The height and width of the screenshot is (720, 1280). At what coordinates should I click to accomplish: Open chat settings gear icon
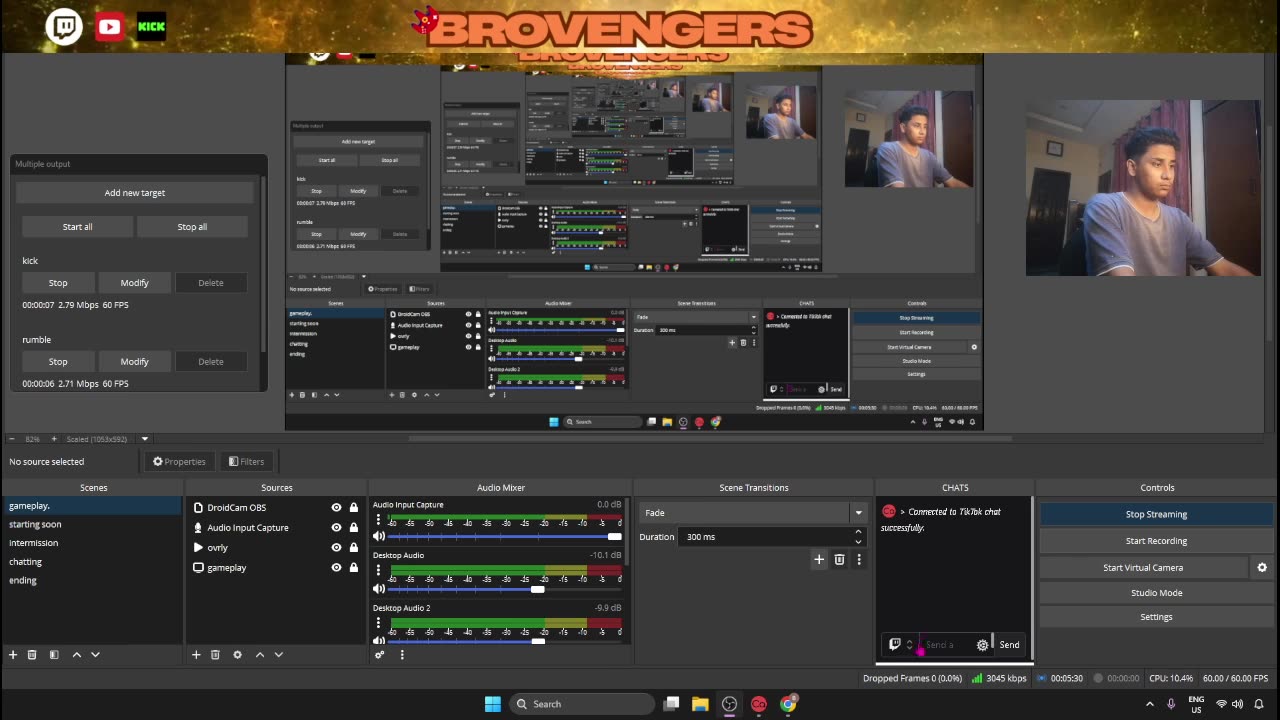982,645
